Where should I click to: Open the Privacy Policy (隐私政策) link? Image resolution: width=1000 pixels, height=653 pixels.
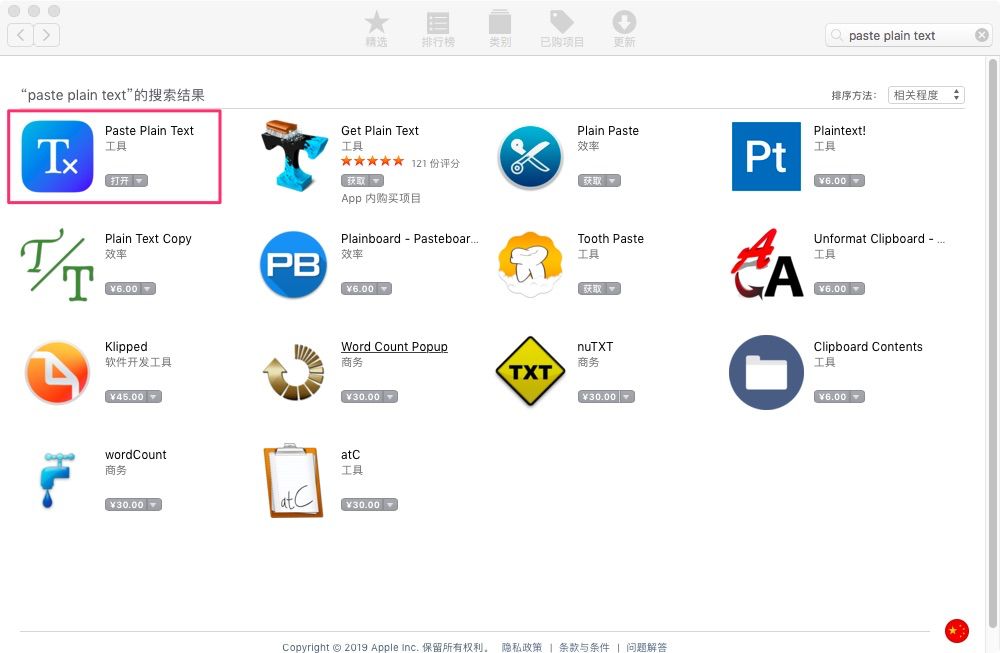coord(522,647)
